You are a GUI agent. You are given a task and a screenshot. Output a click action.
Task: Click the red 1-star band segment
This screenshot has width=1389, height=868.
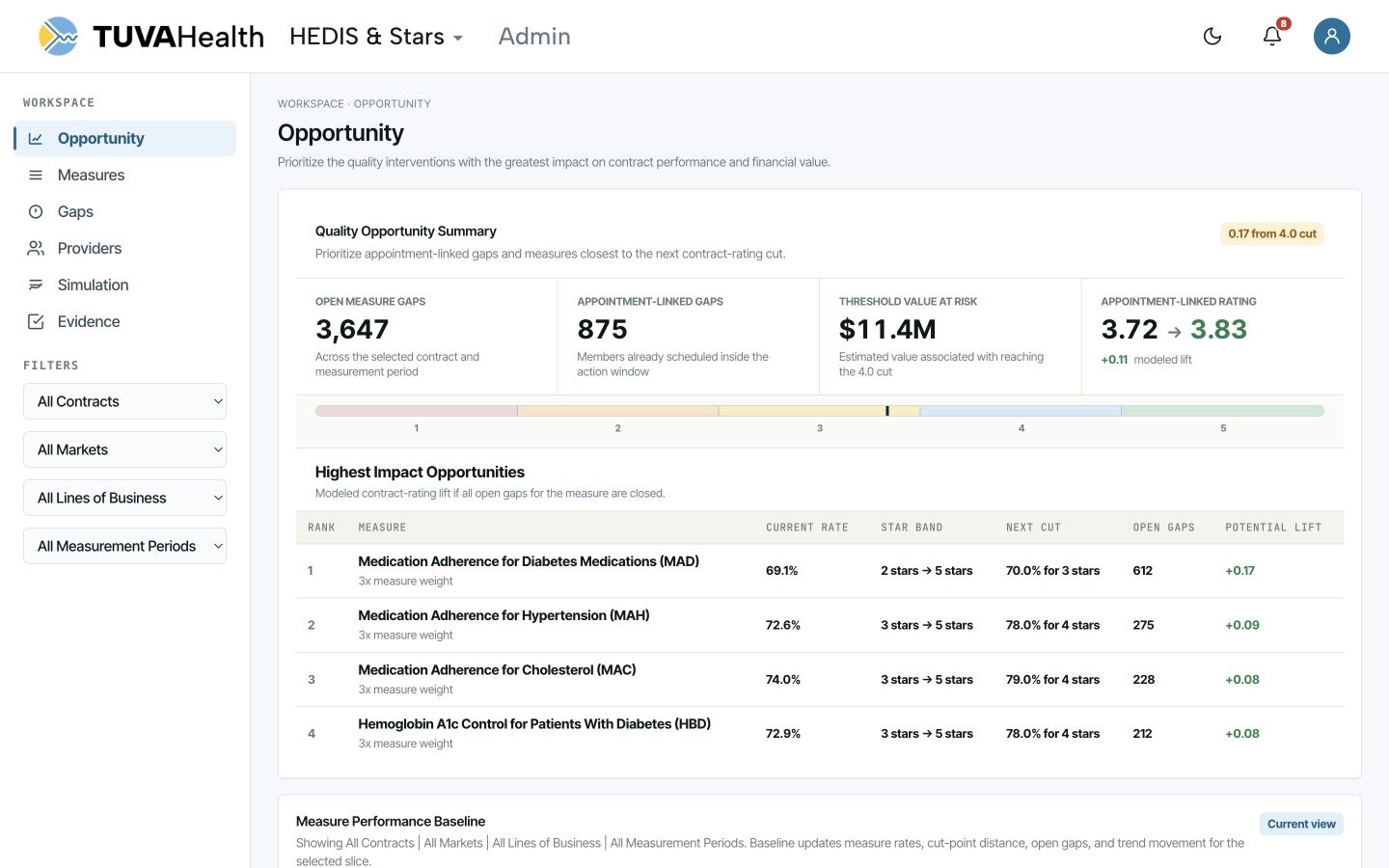pyautogui.click(x=416, y=411)
